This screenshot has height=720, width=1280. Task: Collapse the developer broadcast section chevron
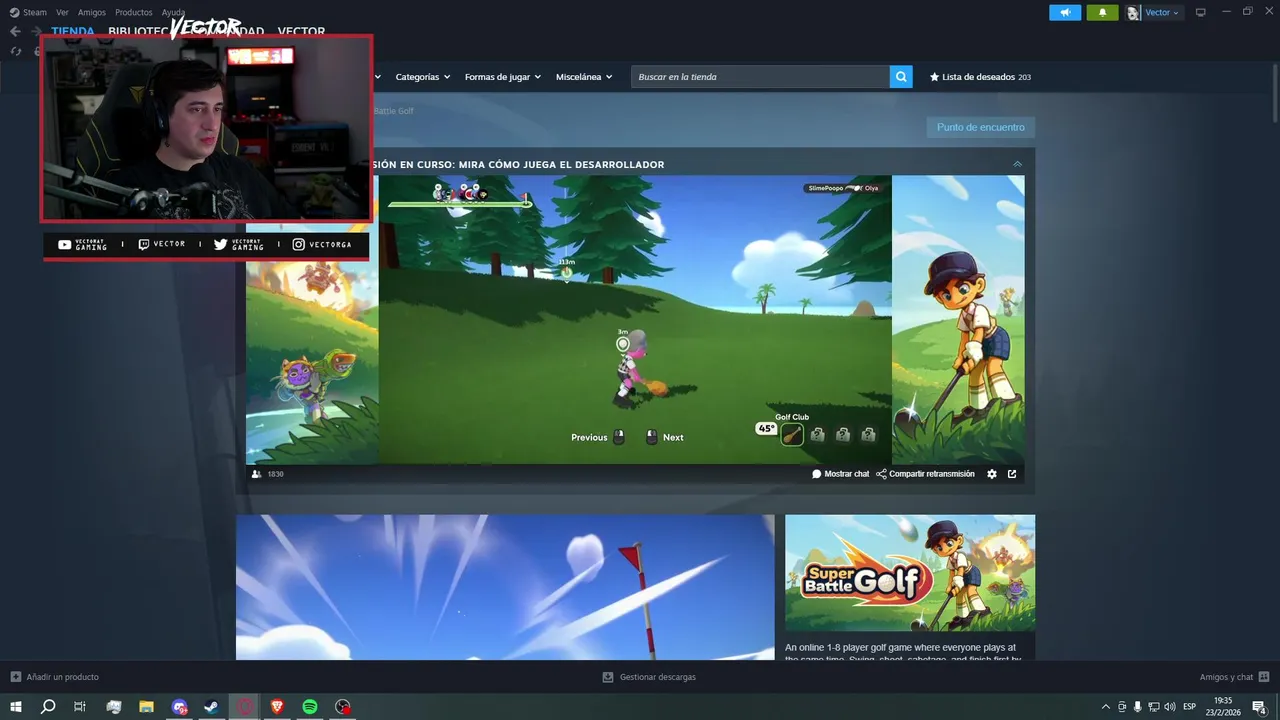click(x=1017, y=164)
